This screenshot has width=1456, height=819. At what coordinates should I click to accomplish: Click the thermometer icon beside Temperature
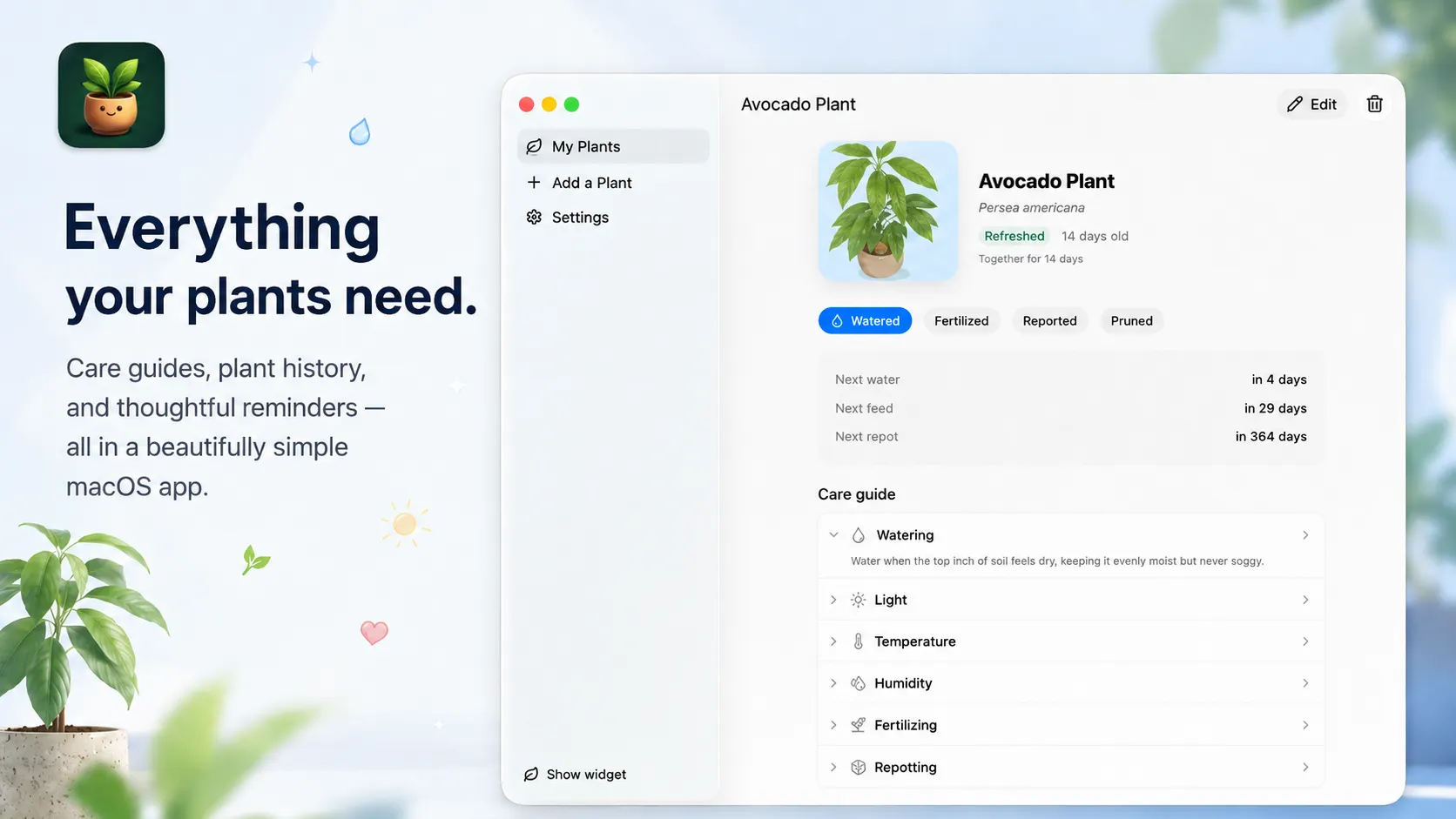[859, 641]
